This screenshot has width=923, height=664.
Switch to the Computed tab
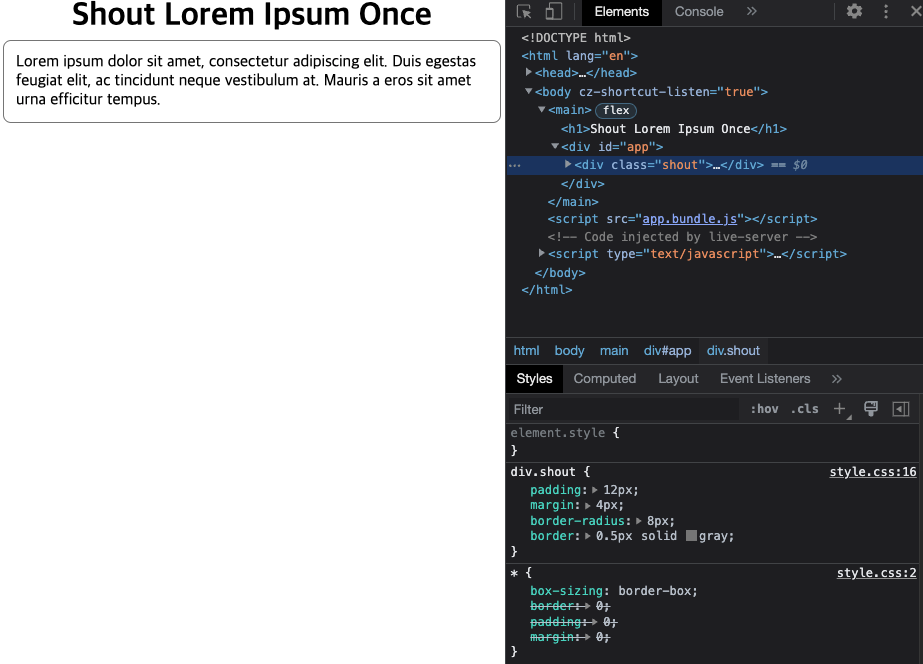pyautogui.click(x=605, y=379)
